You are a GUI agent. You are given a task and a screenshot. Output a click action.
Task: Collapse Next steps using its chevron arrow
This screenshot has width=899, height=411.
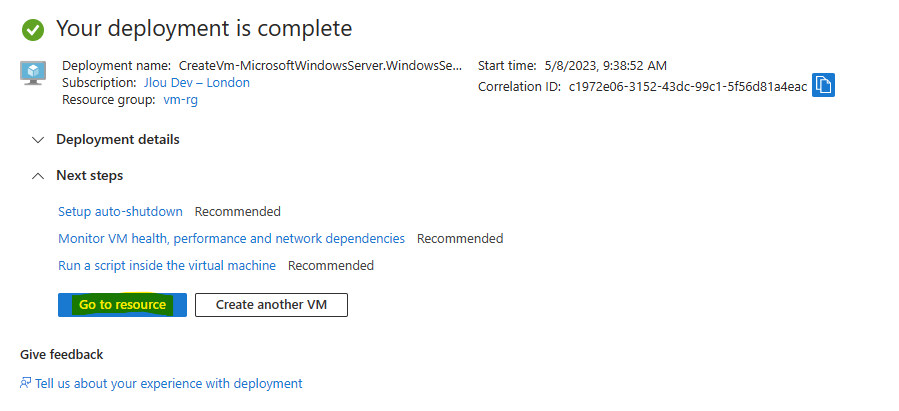(x=38, y=176)
